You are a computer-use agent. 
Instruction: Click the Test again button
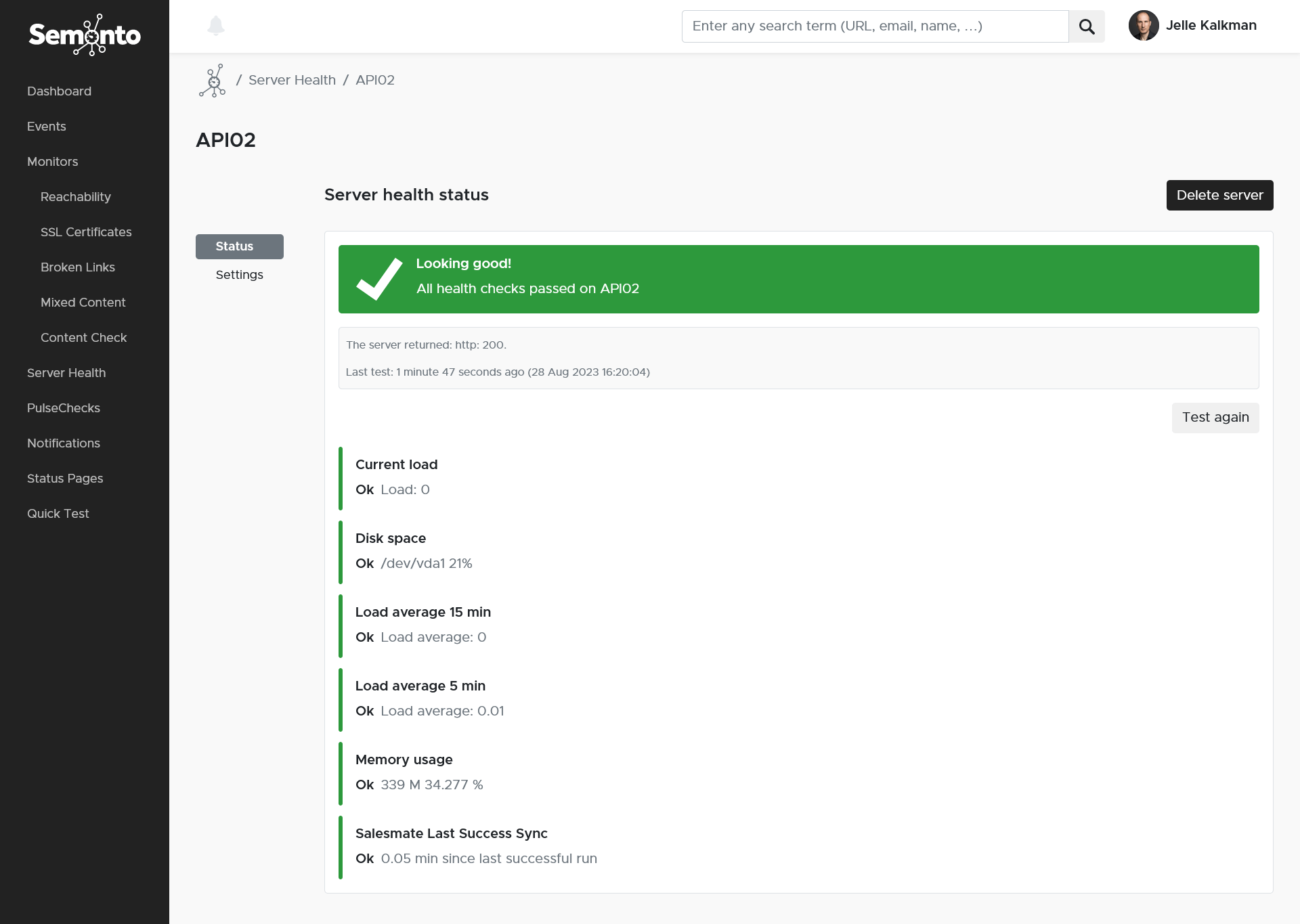(1215, 418)
